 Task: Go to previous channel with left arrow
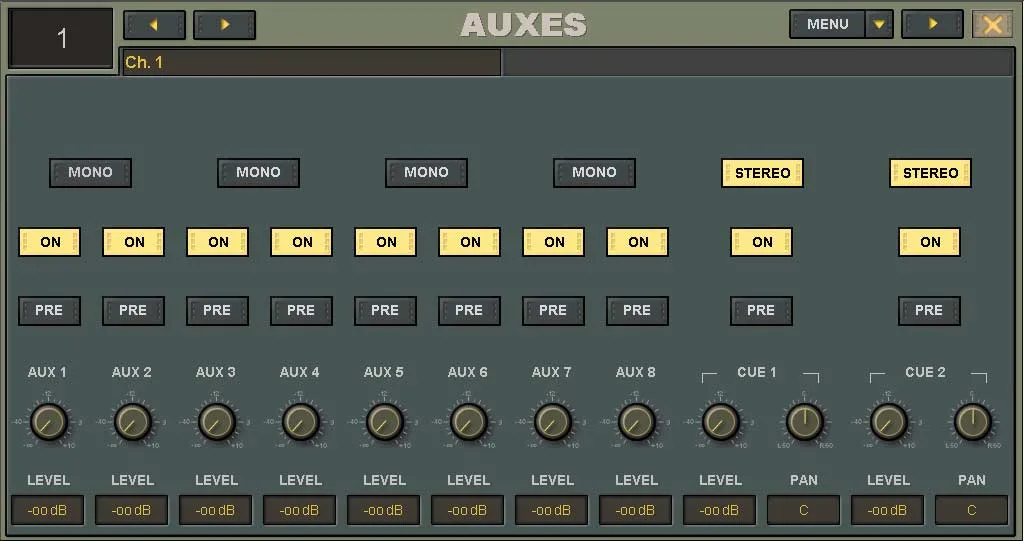154,25
